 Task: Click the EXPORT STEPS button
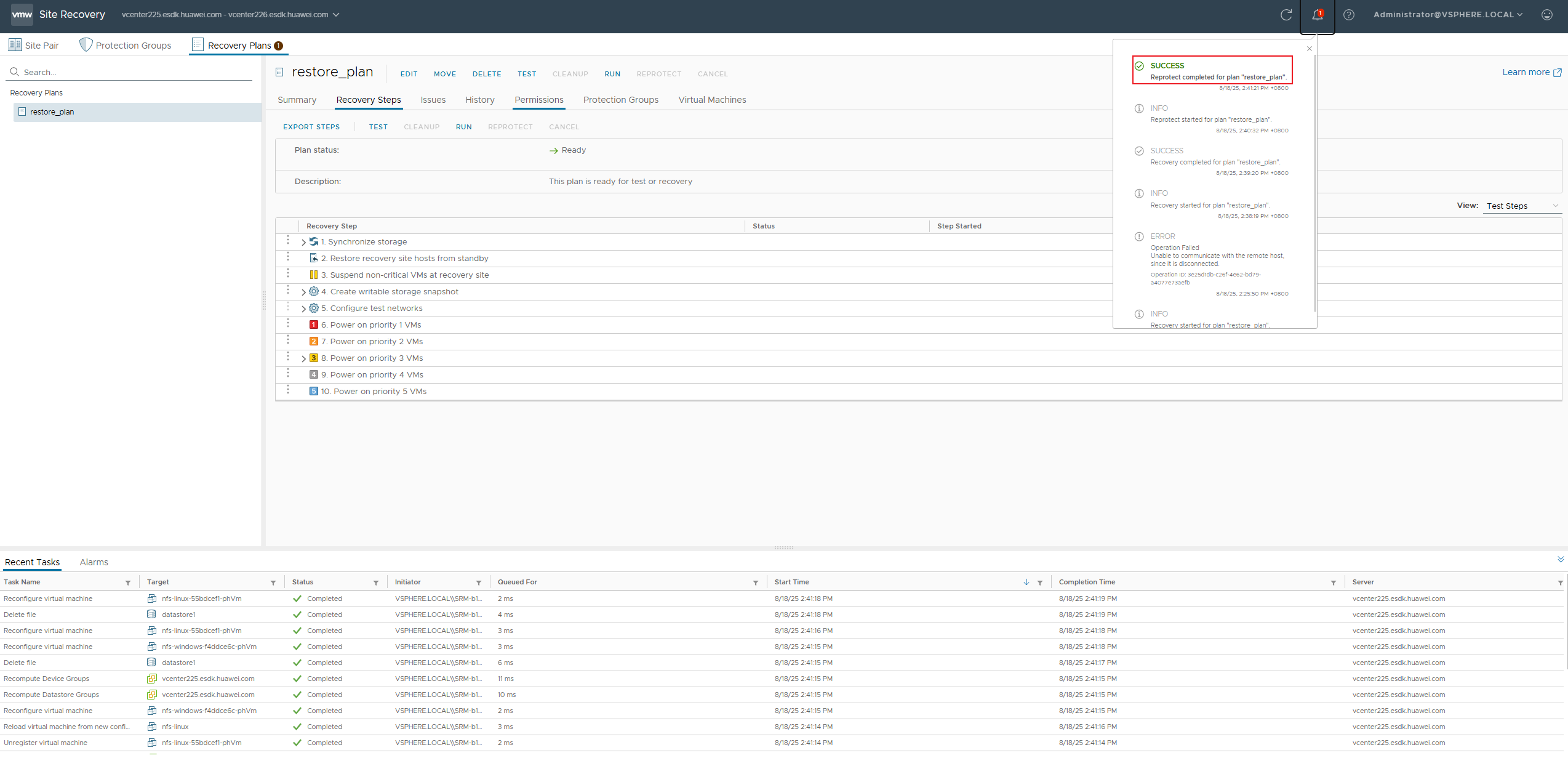click(x=311, y=127)
